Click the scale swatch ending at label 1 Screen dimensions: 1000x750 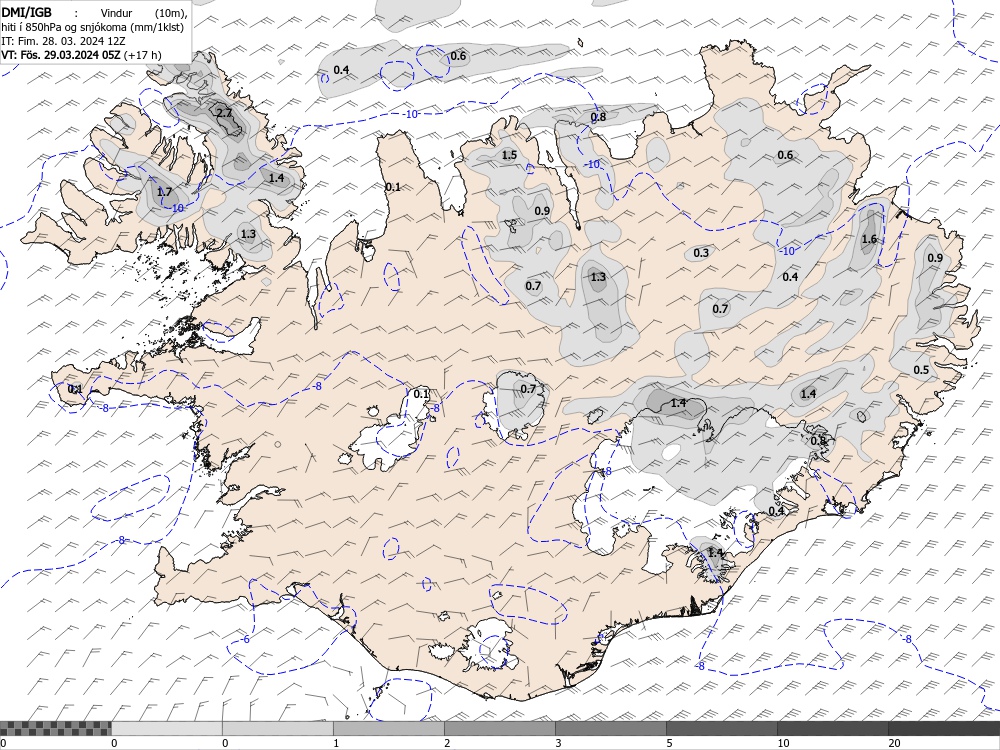pos(277,728)
